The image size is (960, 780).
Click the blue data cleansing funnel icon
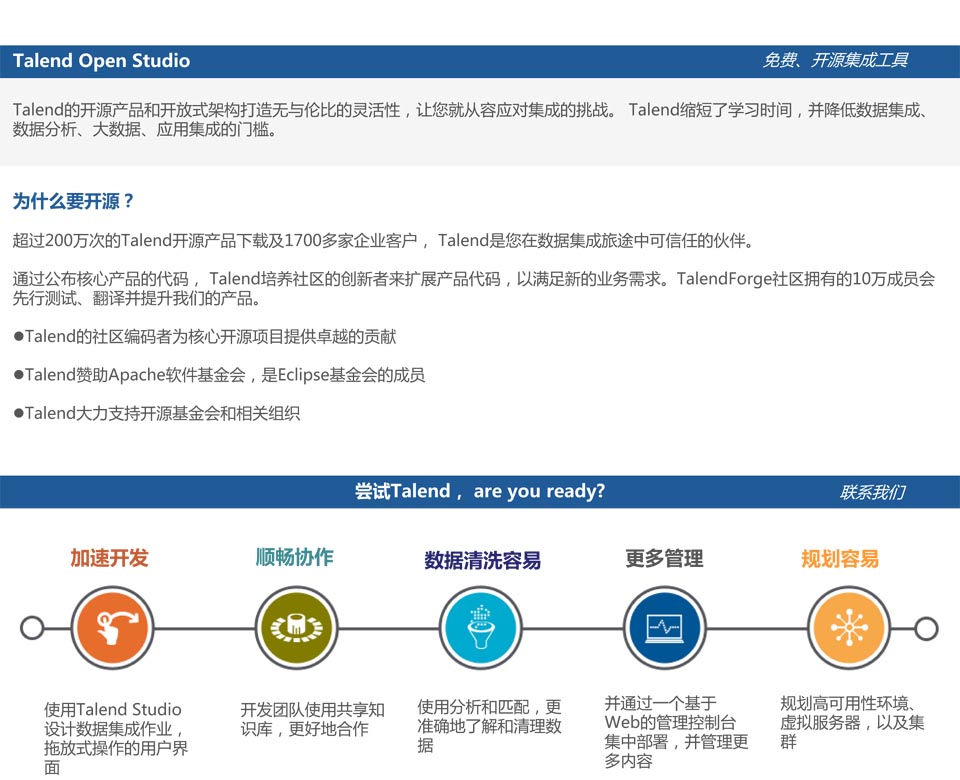(x=480, y=628)
